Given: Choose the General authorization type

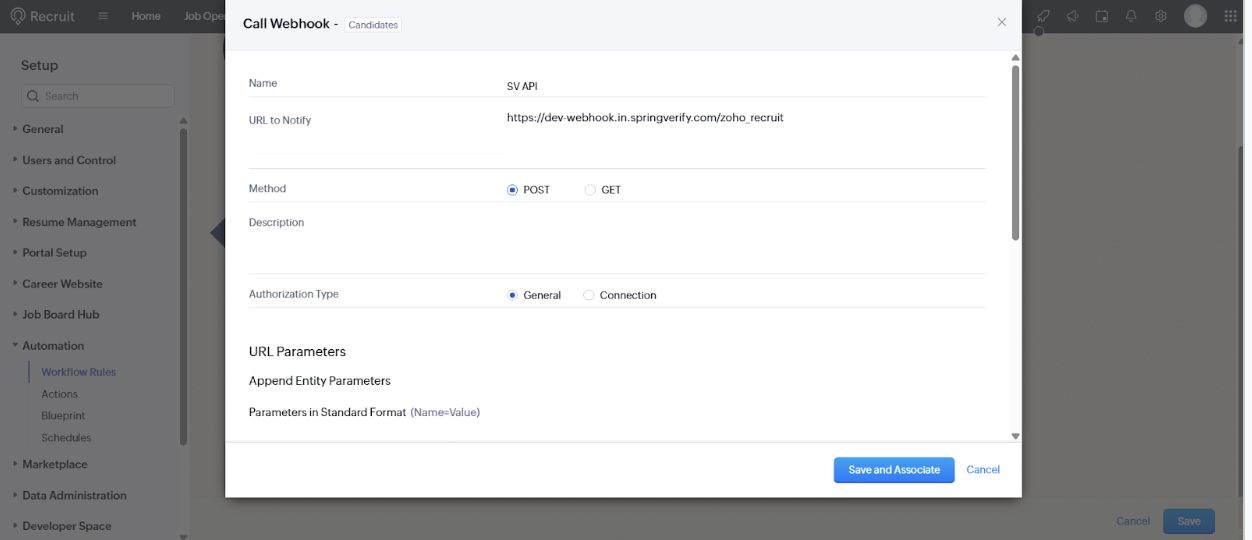Looking at the screenshot, I should point(513,295).
